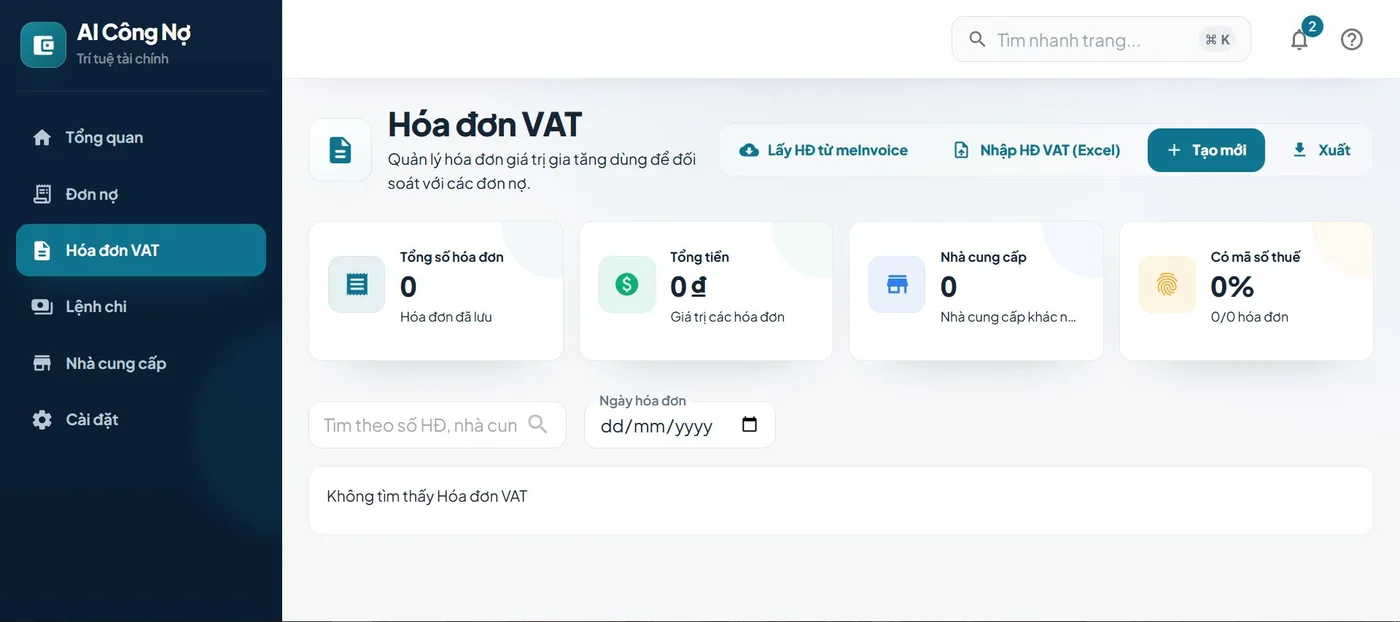Click the notification count badge 2
The image size is (1400, 622).
pos(1312,26)
